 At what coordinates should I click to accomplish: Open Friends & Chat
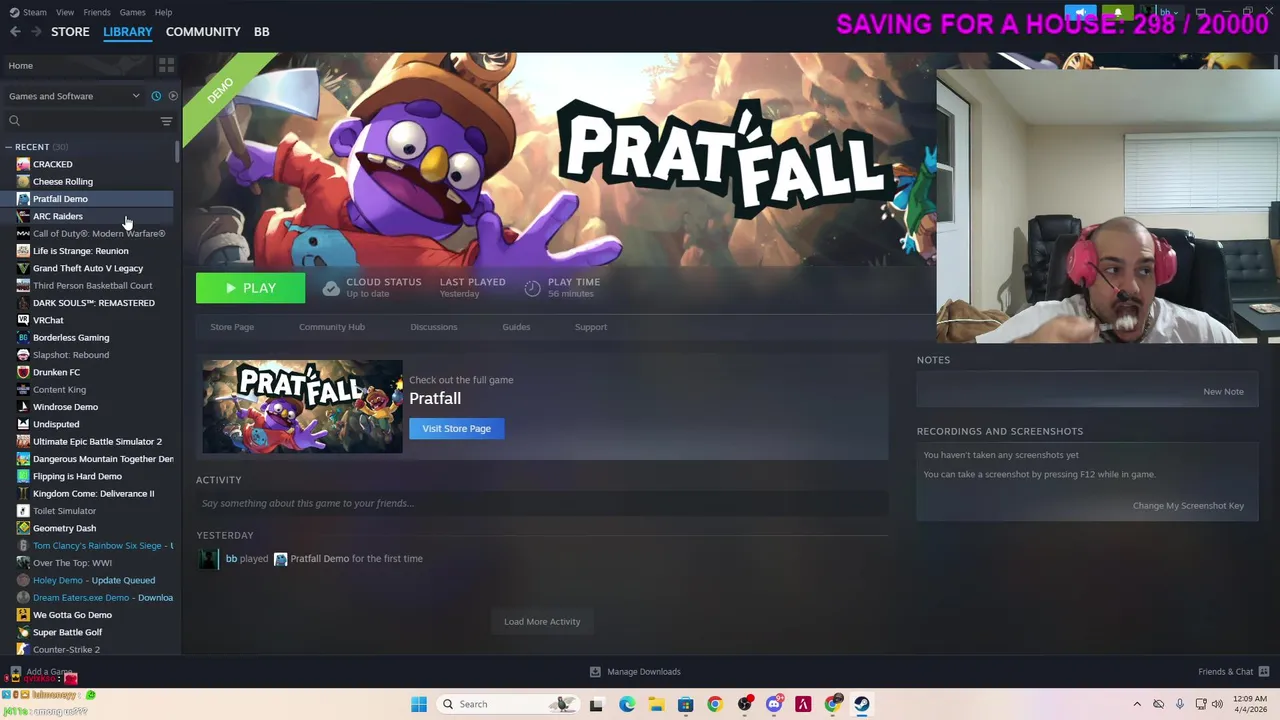pos(1233,672)
